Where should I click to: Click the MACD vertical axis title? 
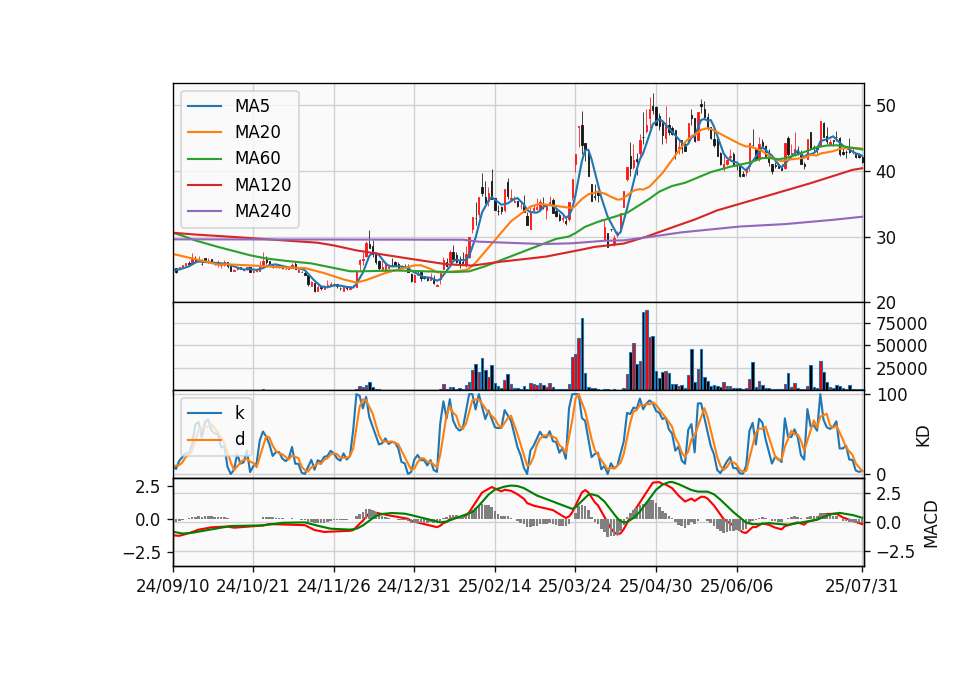[x=931, y=524]
